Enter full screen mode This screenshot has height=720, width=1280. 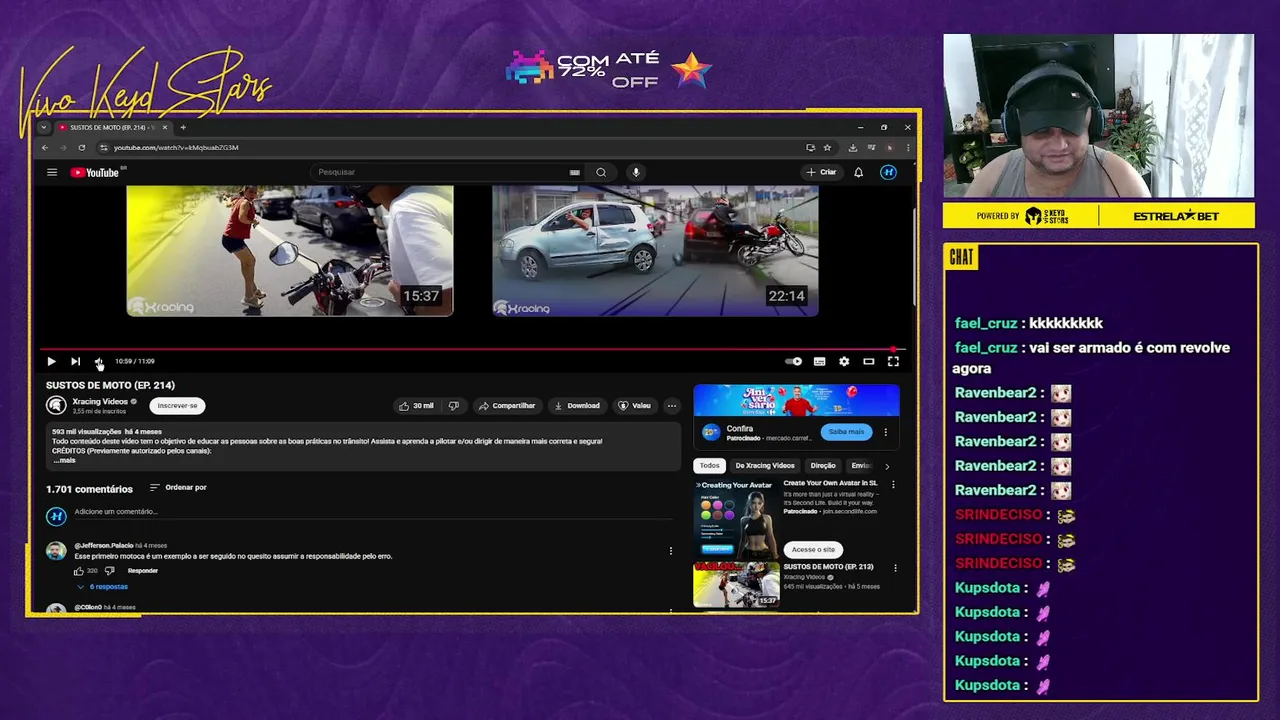pos(893,361)
